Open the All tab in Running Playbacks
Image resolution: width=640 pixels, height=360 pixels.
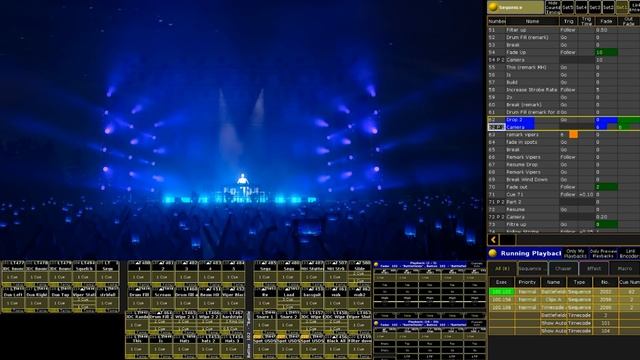(502, 269)
